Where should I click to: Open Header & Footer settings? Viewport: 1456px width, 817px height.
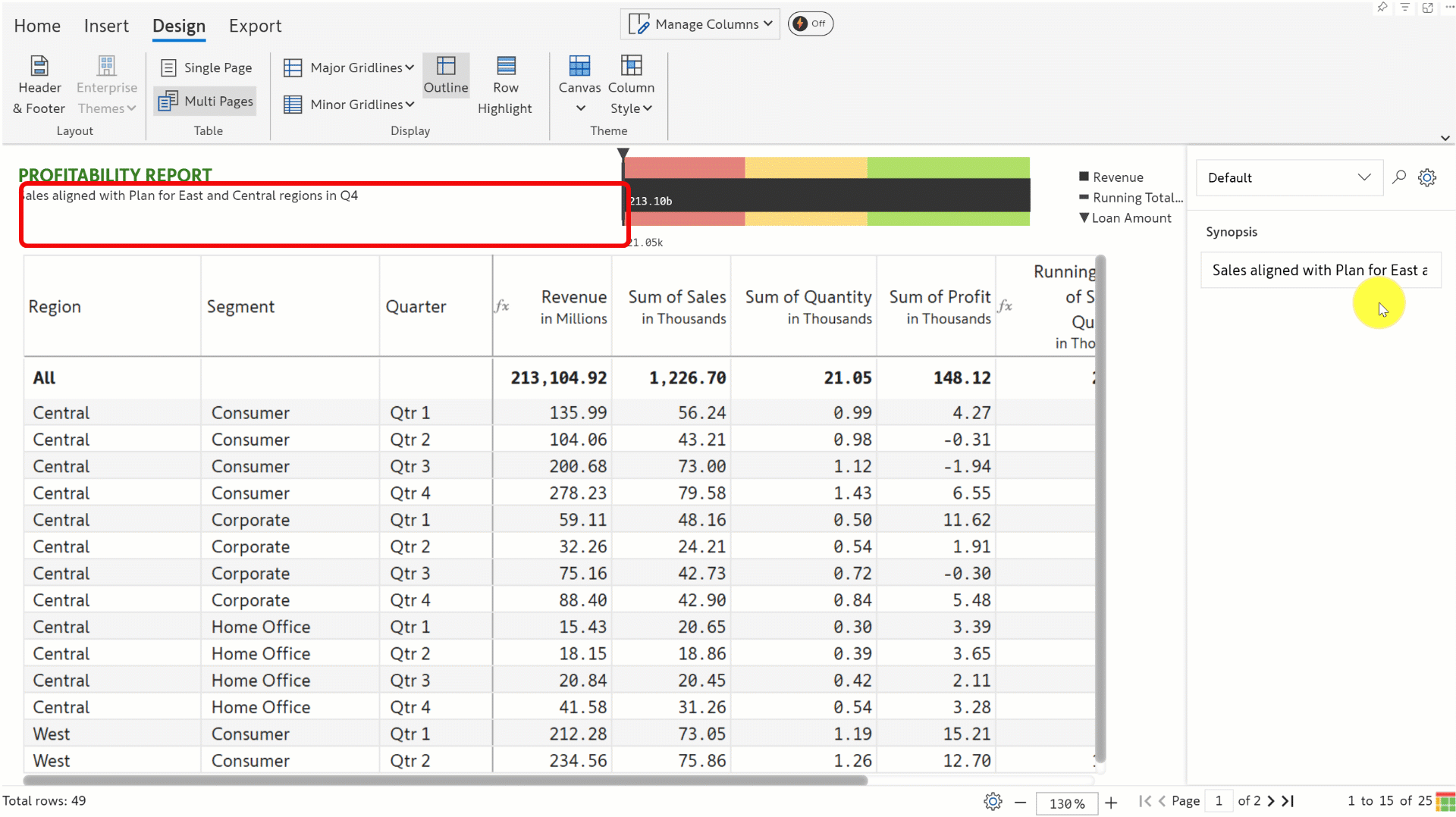pos(39,85)
